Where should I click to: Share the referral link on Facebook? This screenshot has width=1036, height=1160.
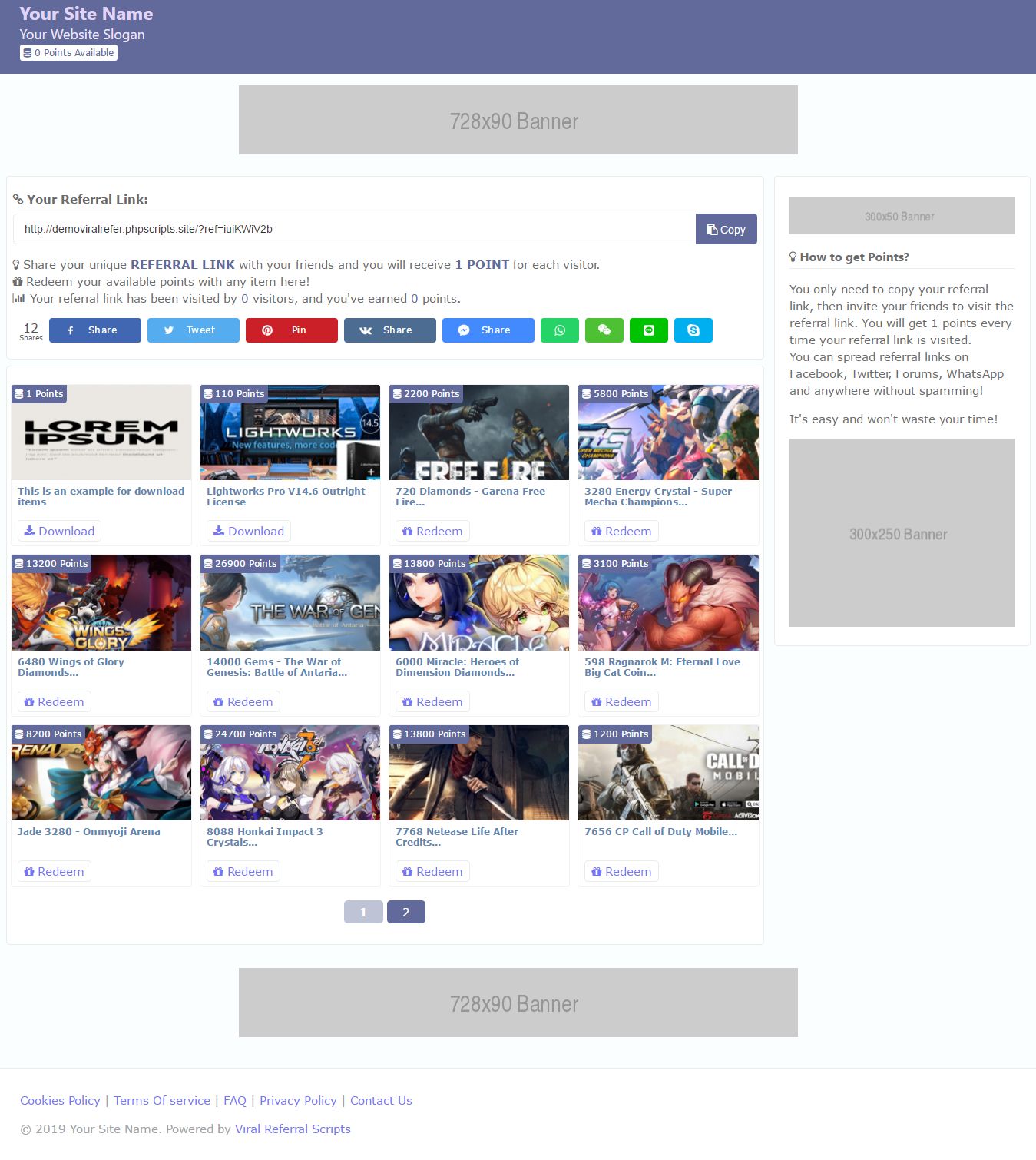point(95,330)
